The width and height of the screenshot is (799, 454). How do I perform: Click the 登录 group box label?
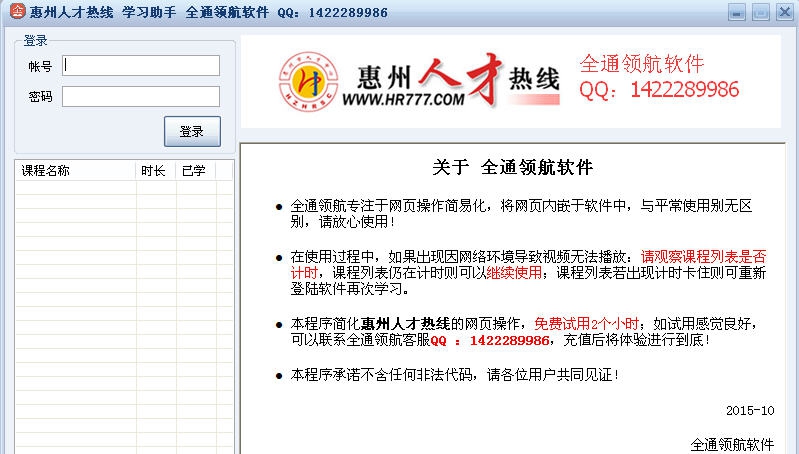click(x=35, y=40)
